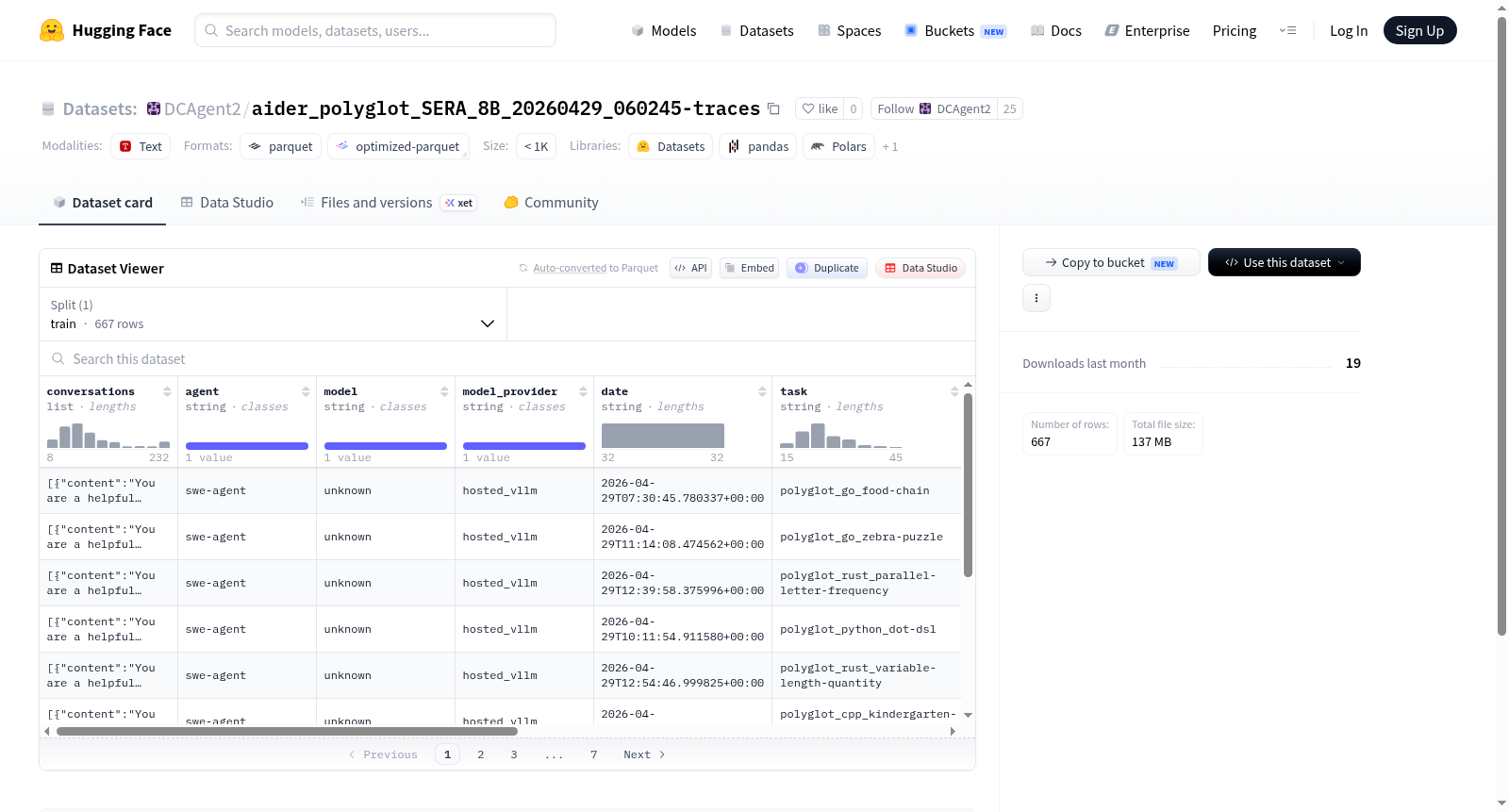Focus the Search this dataset field
1509x812 pixels.
point(507,359)
